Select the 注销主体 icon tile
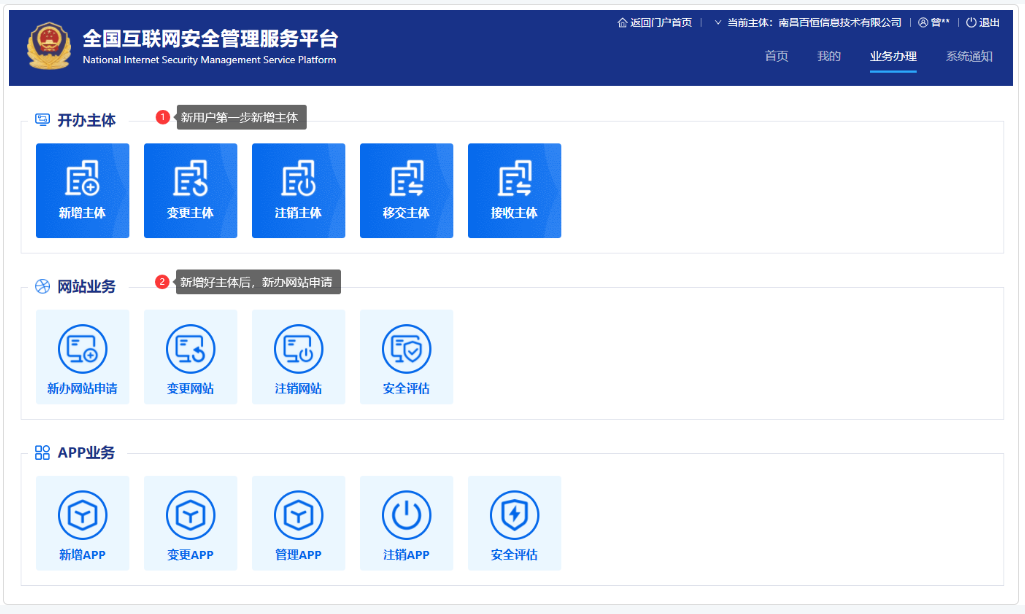The height and width of the screenshot is (614, 1025). (x=298, y=190)
